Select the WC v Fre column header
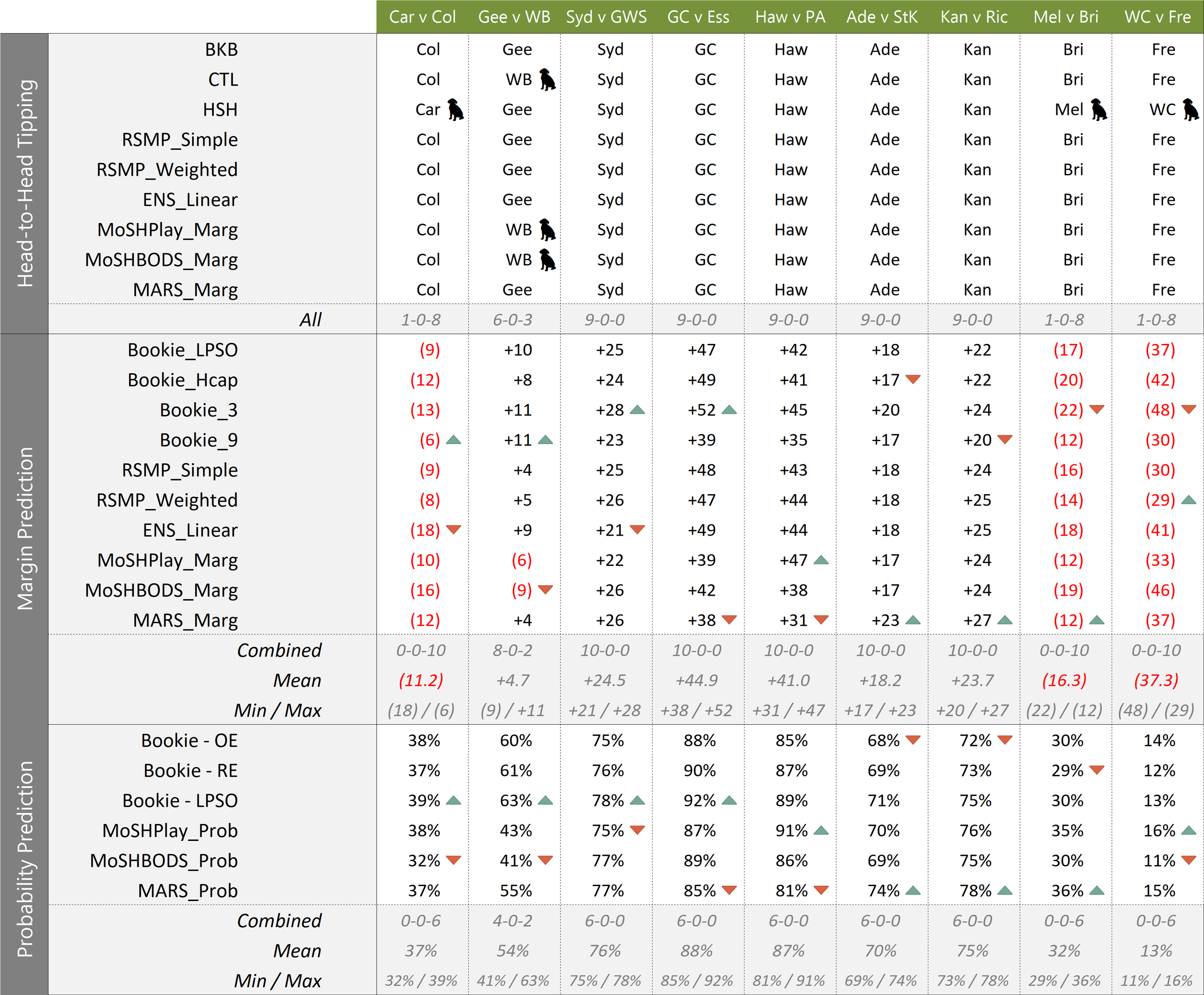Viewport: 1204px width, 995px height. point(1158,17)
